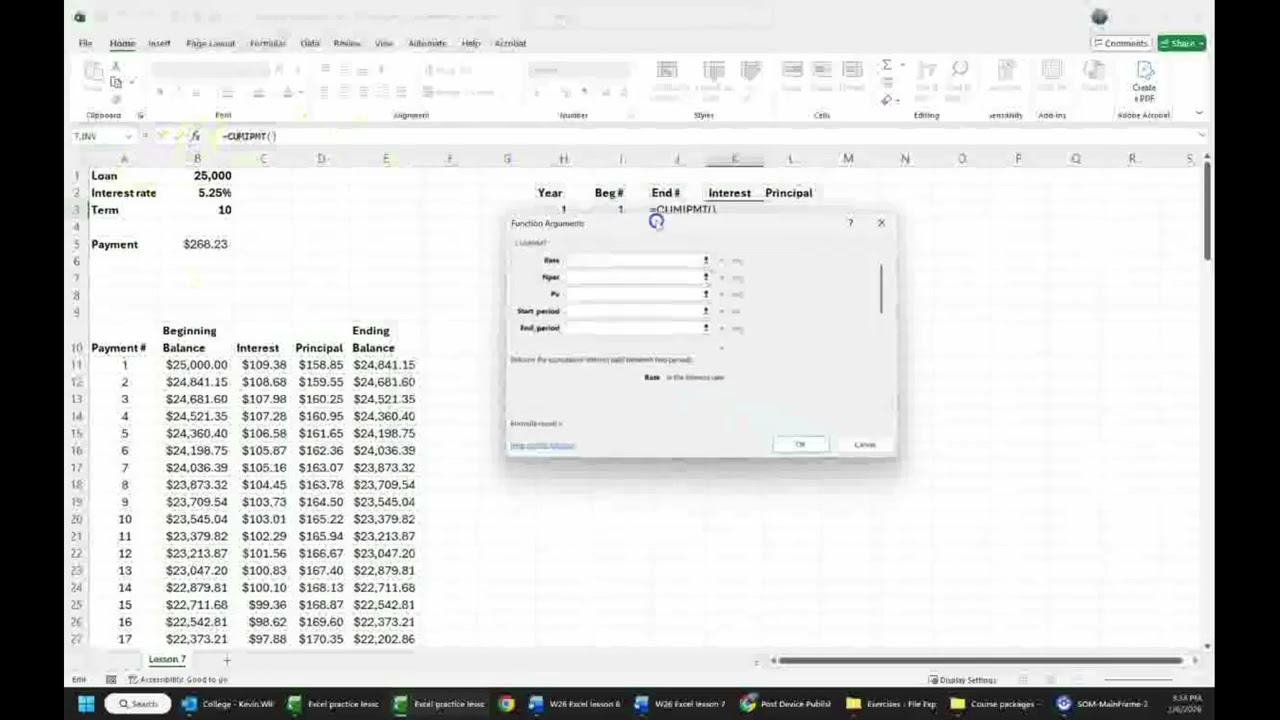1280x720 pixels.
Task: Open W26 Excel lesson 7 Word document in taskbar
Action: [681, 704]
